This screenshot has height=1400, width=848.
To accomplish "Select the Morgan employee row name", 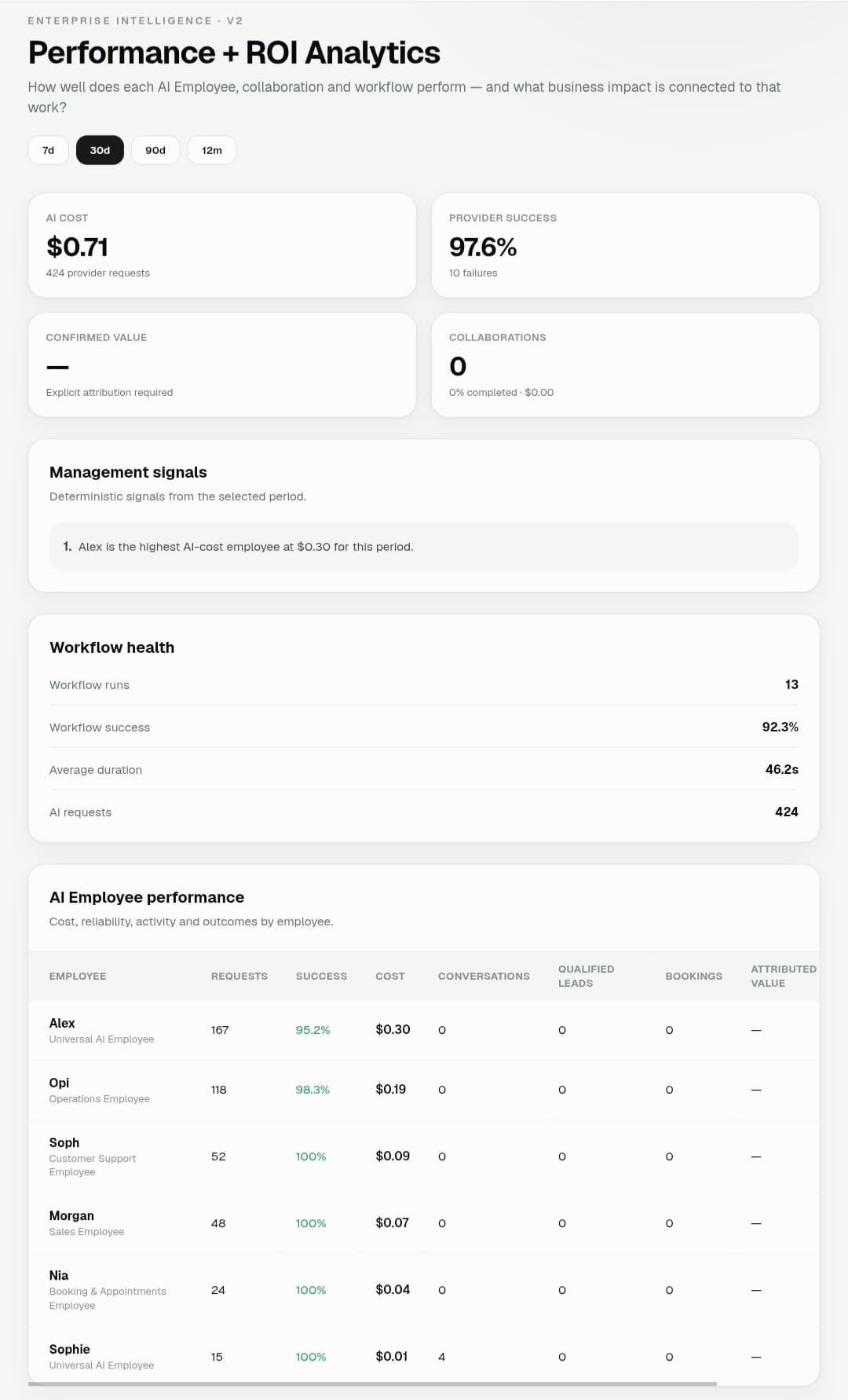I will point(71,1215).
